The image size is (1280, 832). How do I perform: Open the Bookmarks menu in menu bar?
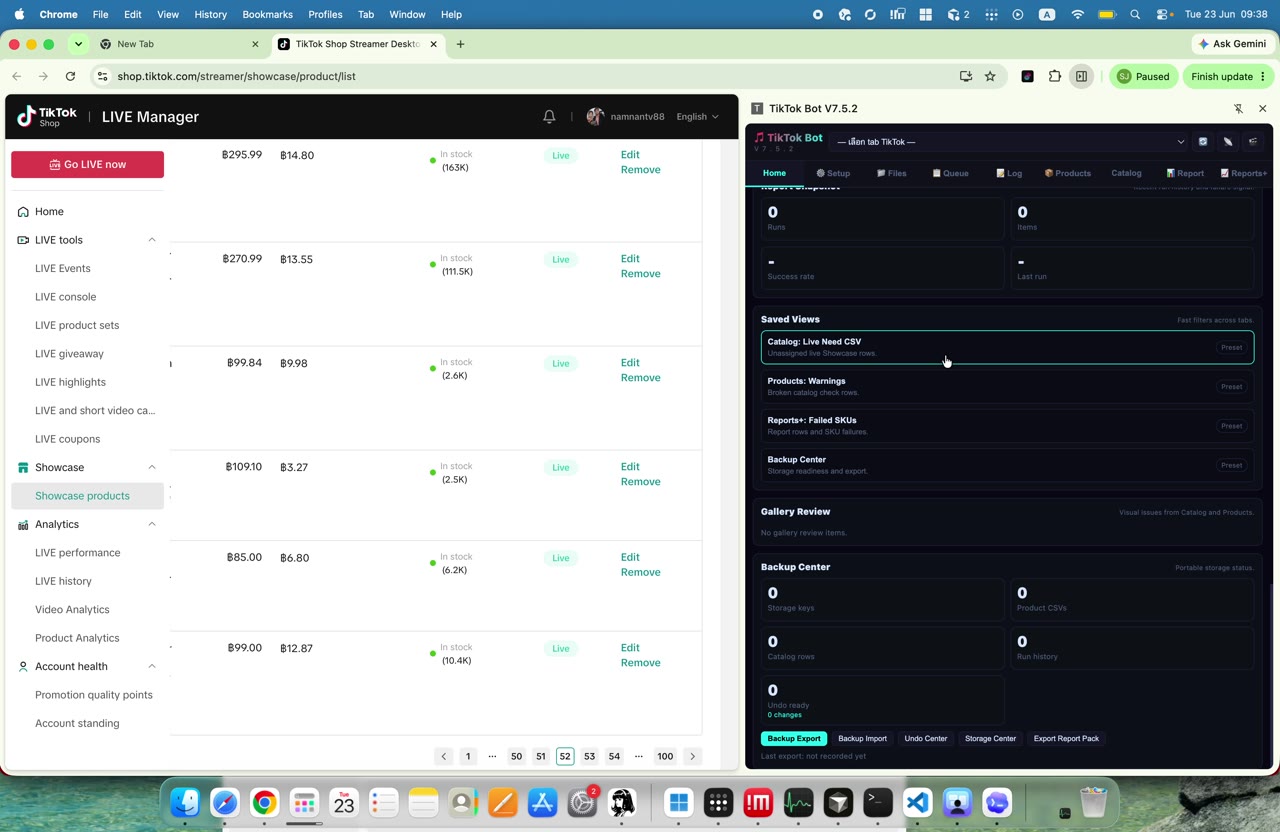pyautogui.click(x=267, y=14)
